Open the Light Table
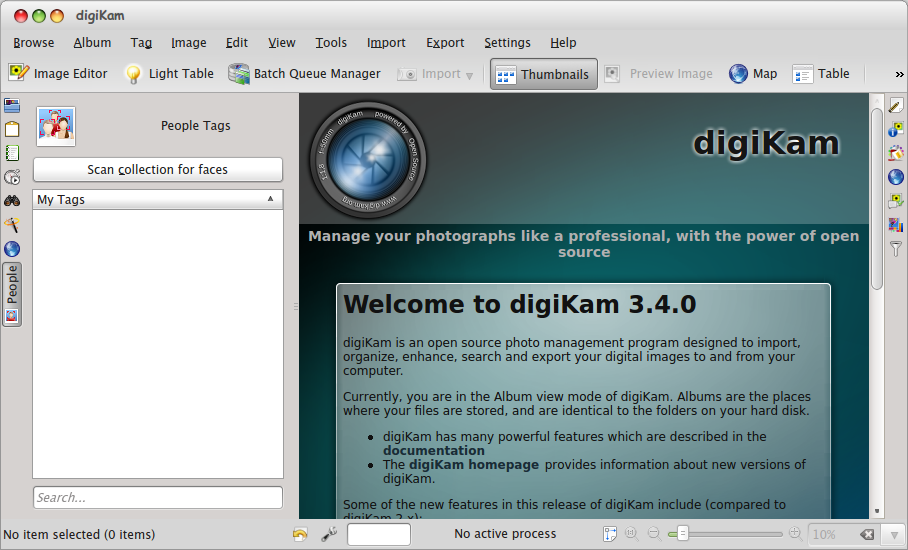 coord(170,74)
